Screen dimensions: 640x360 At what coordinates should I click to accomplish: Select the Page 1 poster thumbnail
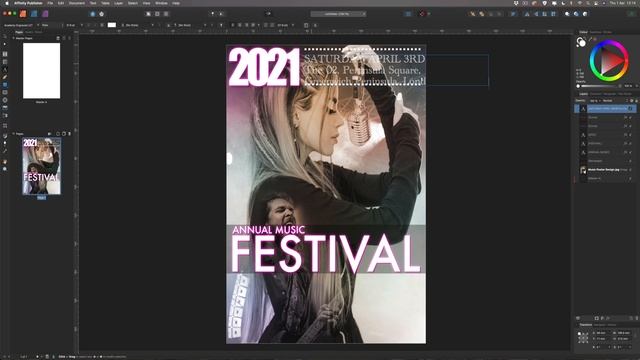pos(41,166)
